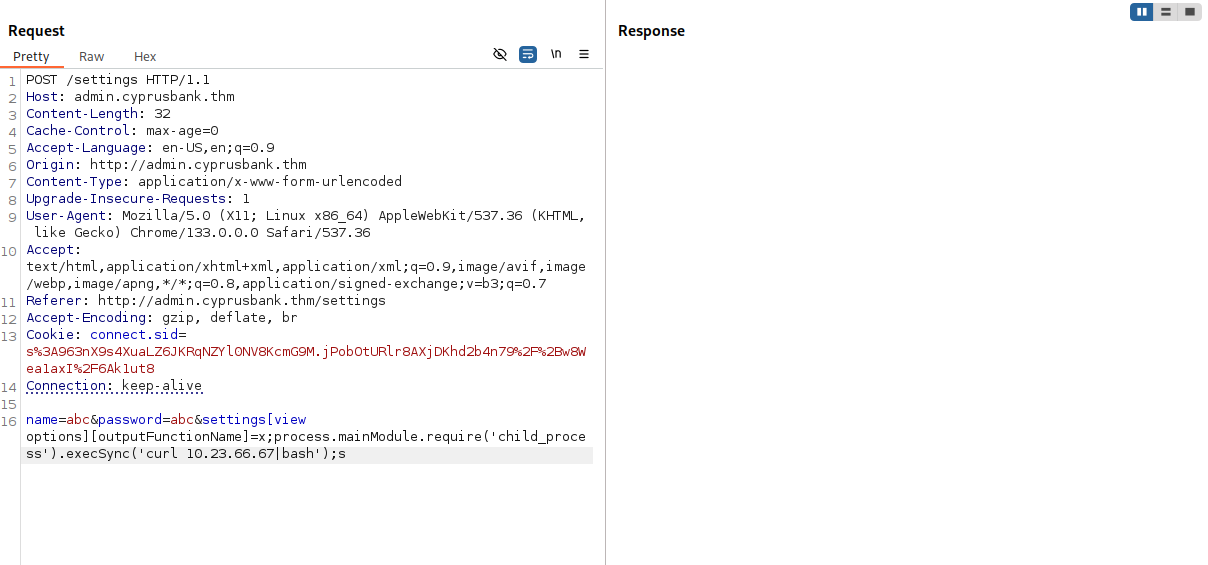Click the Response panel title
The height and width of the screenshot is (565, 1208).
tap(651, 31)
